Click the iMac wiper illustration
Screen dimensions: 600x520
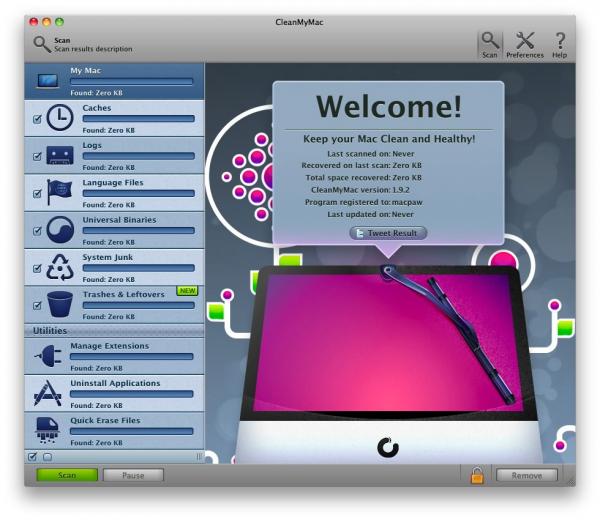(388, 364)
